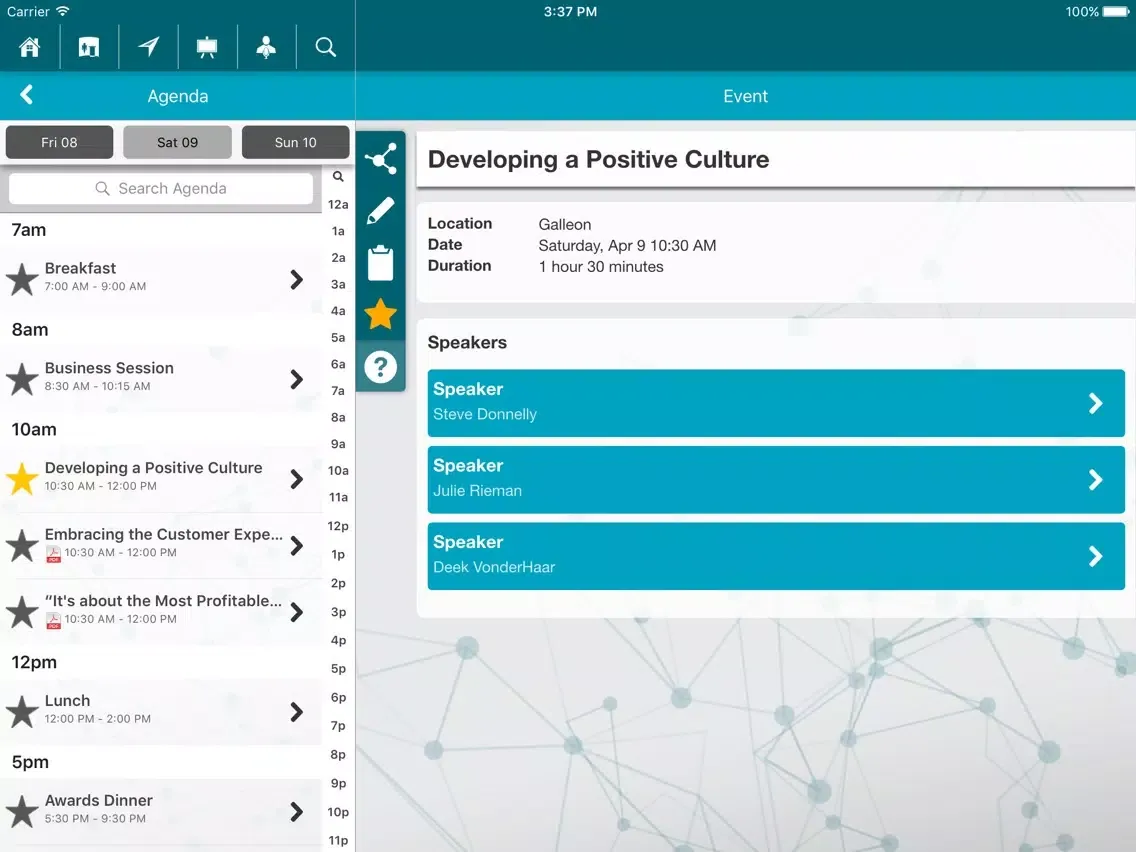Open the Home icon in top toolbar
This screenshot has width=1136, height=852.
[30, 47]
